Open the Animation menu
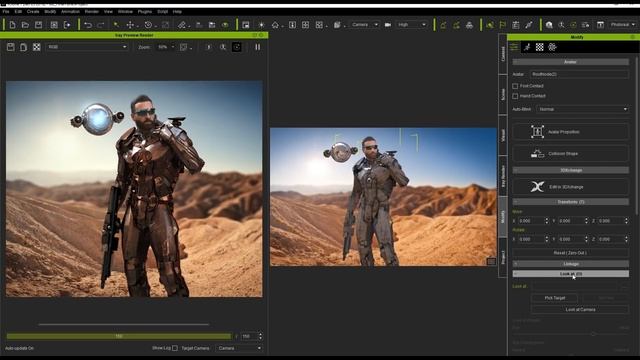The image size is (640, 360). click(70, 12)
